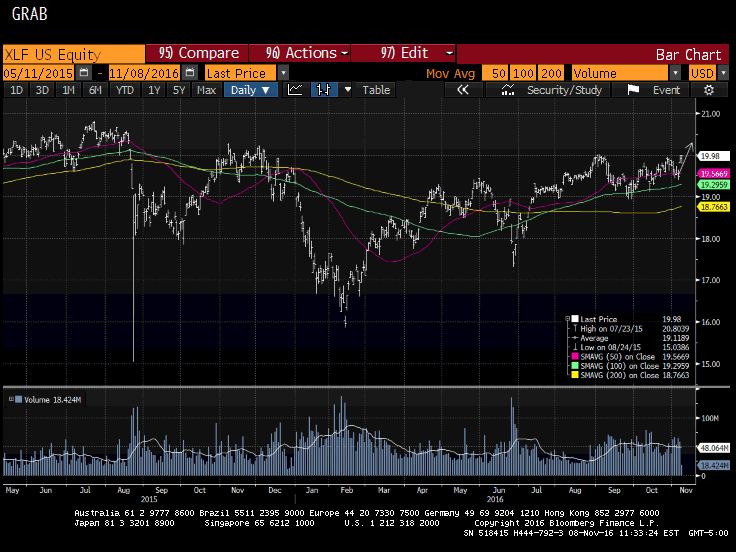Screen dimensions: 736x552
Task: Click the Bar Chart title text
Action: tap(688, 55)
